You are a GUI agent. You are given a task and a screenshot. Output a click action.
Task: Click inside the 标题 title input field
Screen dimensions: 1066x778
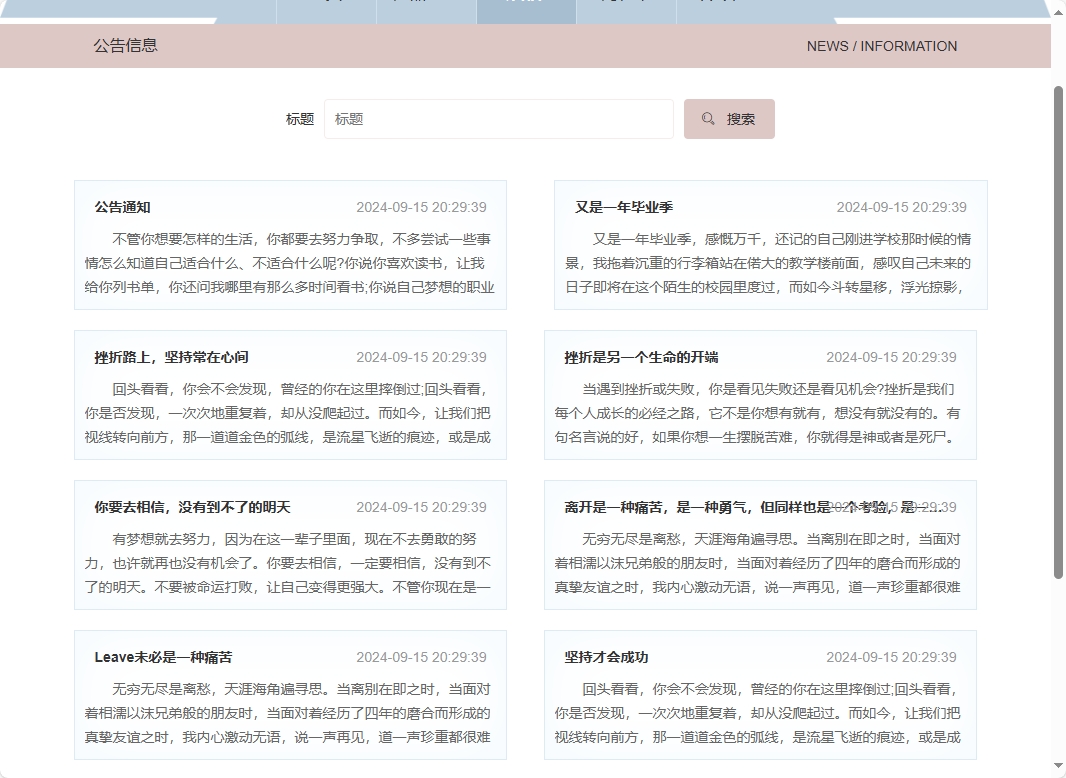pos(500,118)
